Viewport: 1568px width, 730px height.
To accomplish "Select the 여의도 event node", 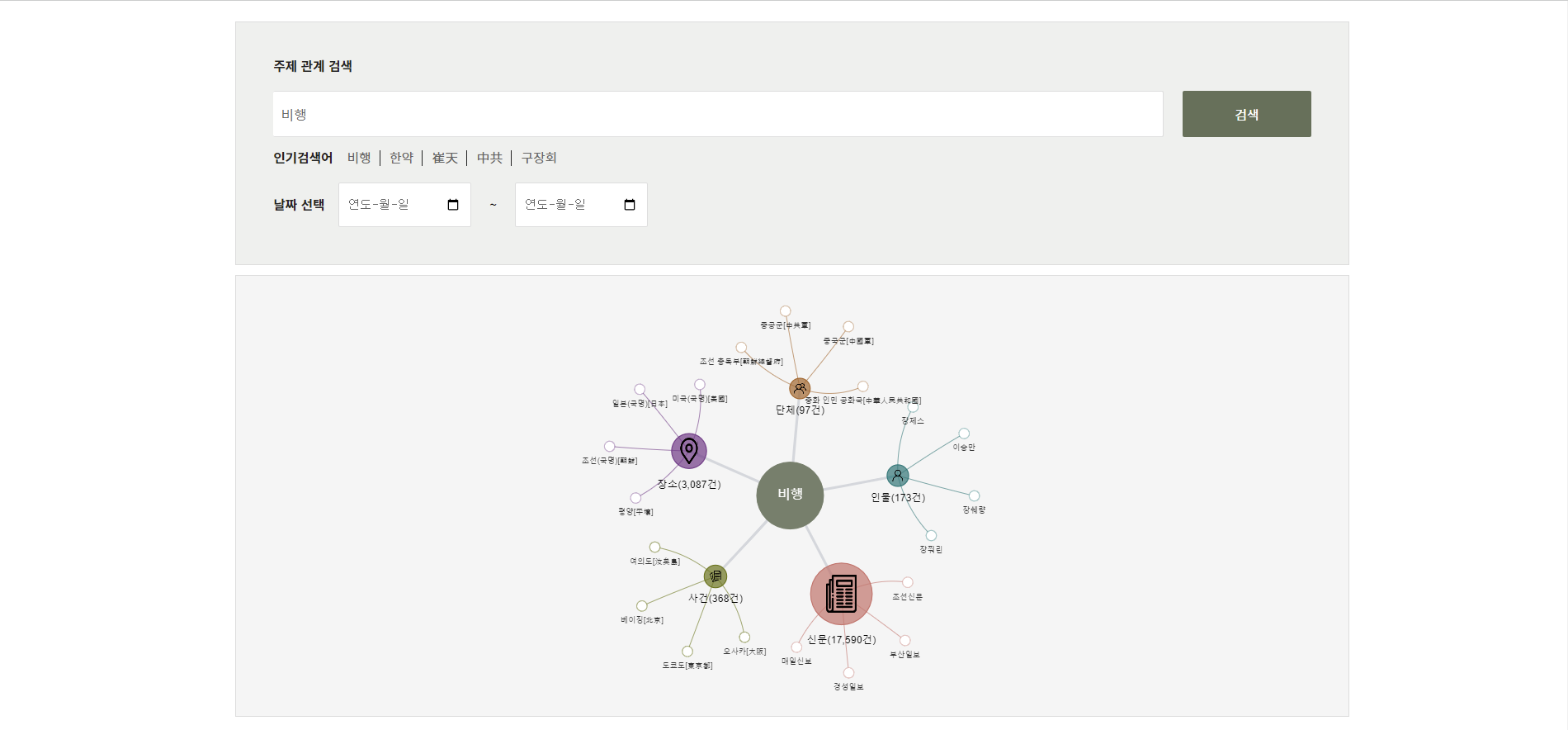I will [x=654, y=547].
